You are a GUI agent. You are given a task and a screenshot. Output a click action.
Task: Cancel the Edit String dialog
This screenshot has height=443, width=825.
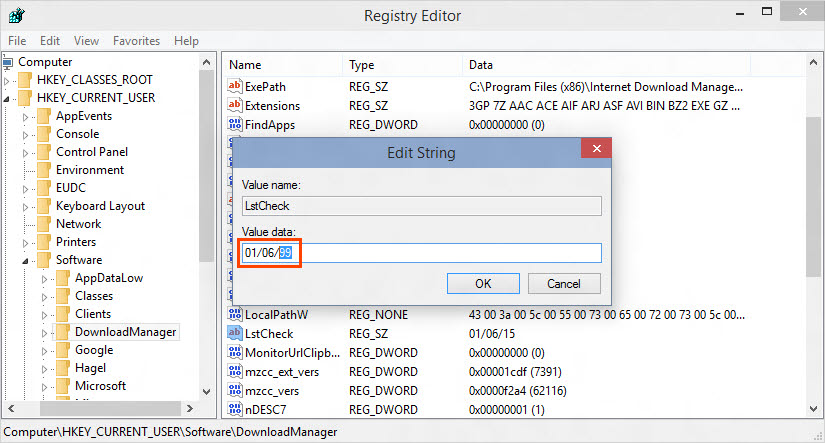pos(563,283)
